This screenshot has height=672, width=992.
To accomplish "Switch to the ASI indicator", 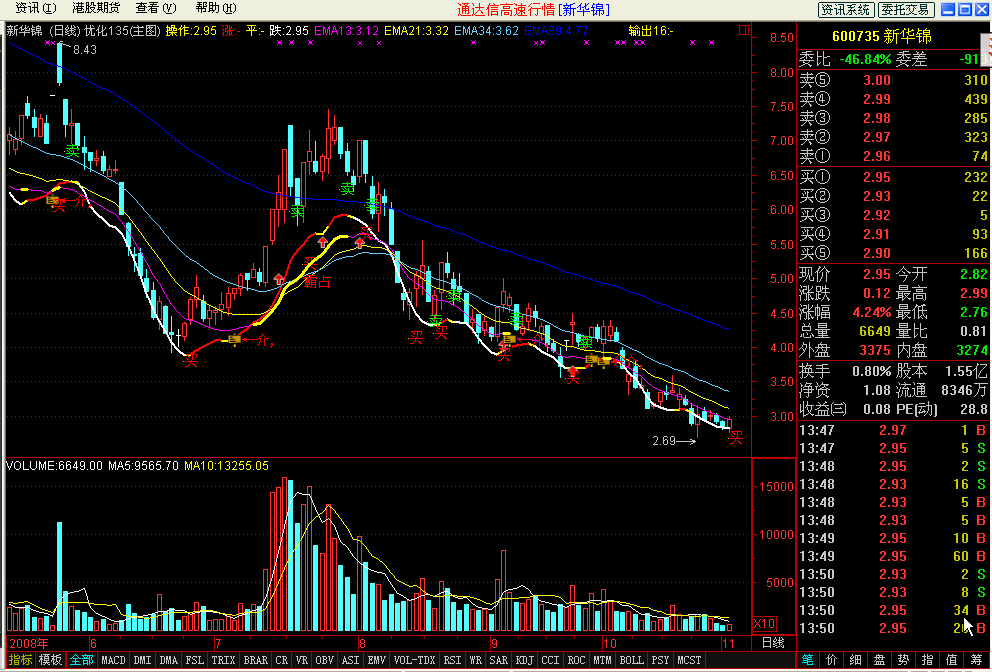I will 350,660.
